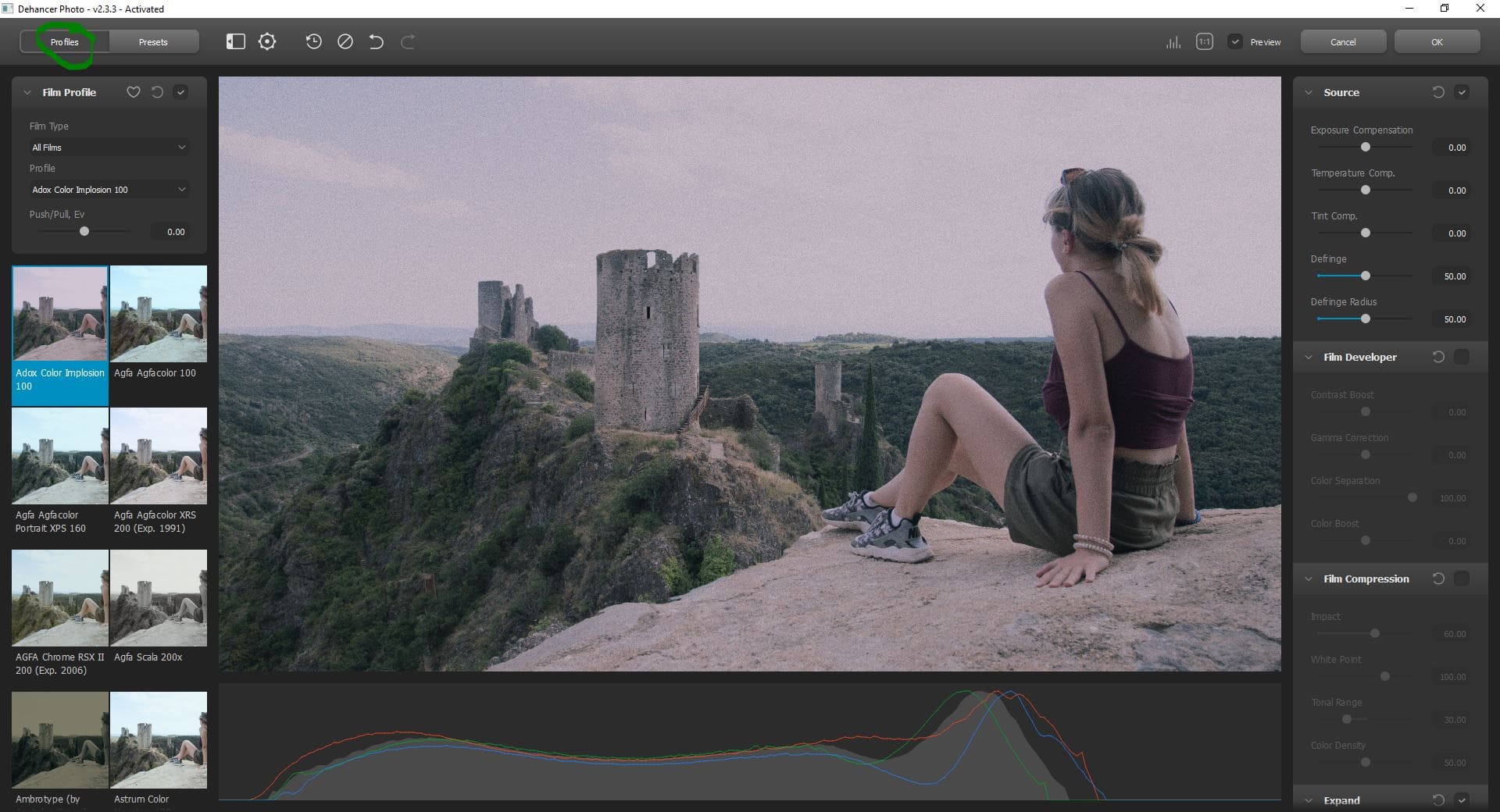Toggle the side panel layout icon
The width and height of the screenshot is (1500, 812).
coord(235,42)
